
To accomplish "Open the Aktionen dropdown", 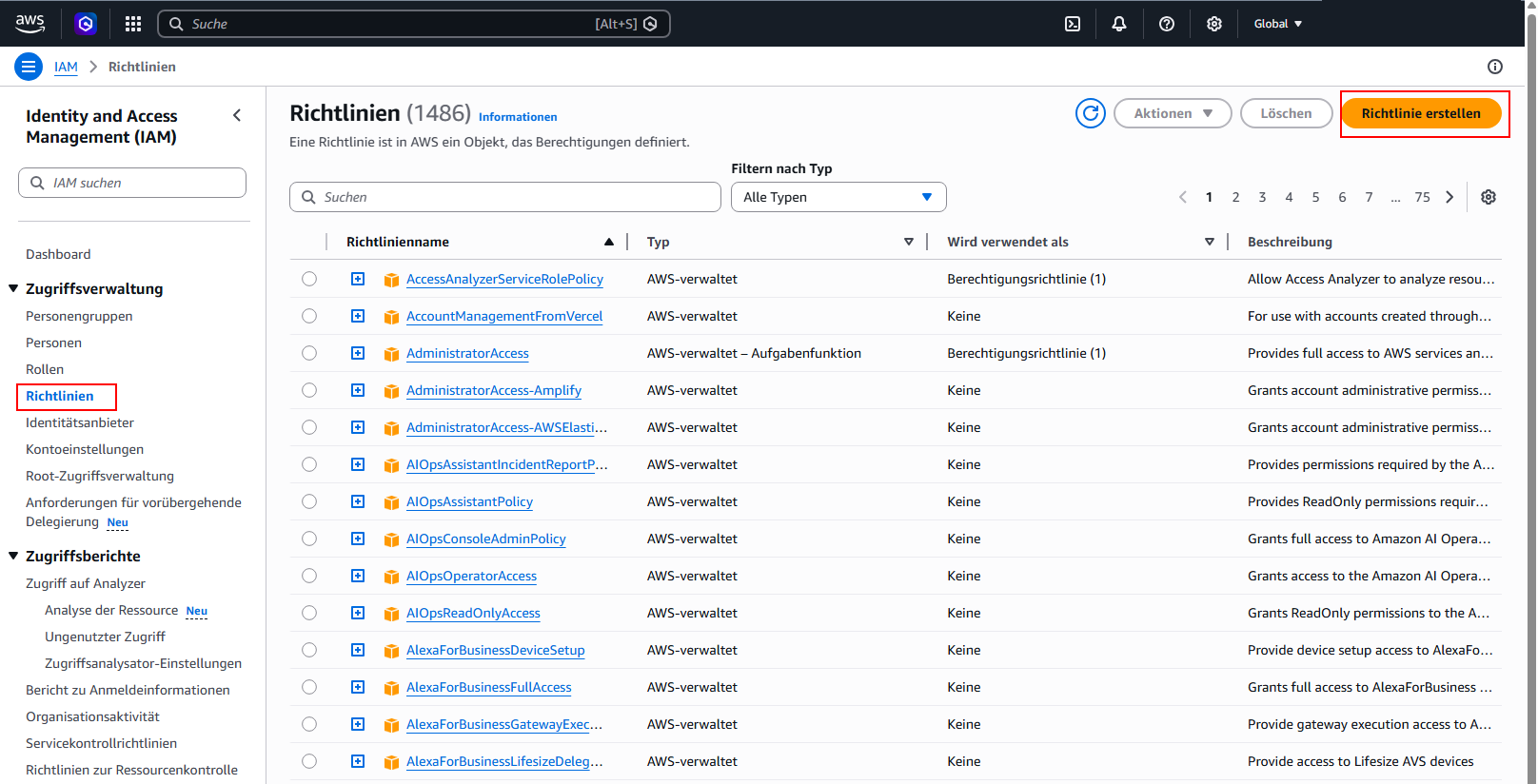I will point(1173,113).
